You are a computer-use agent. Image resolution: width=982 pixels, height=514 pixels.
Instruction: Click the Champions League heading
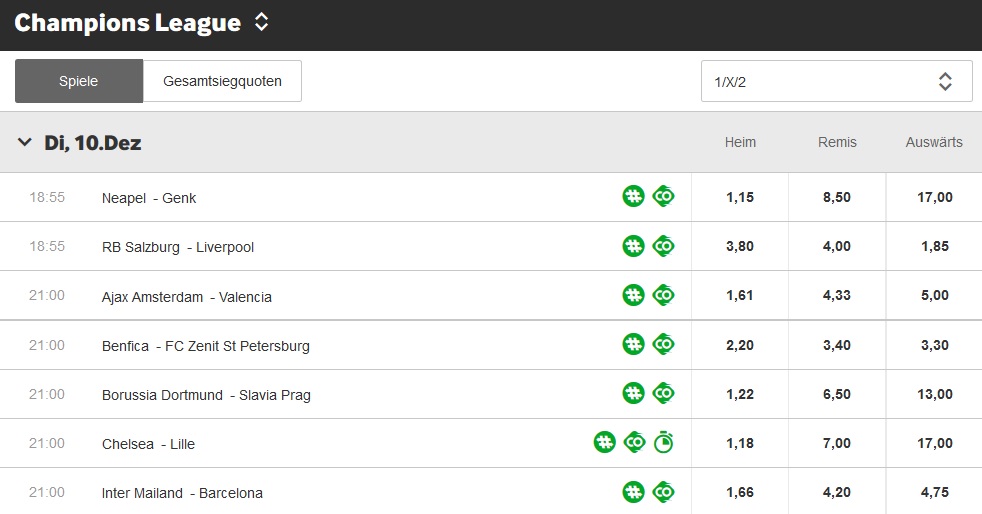pyautogui.click(x=128, y=23)
